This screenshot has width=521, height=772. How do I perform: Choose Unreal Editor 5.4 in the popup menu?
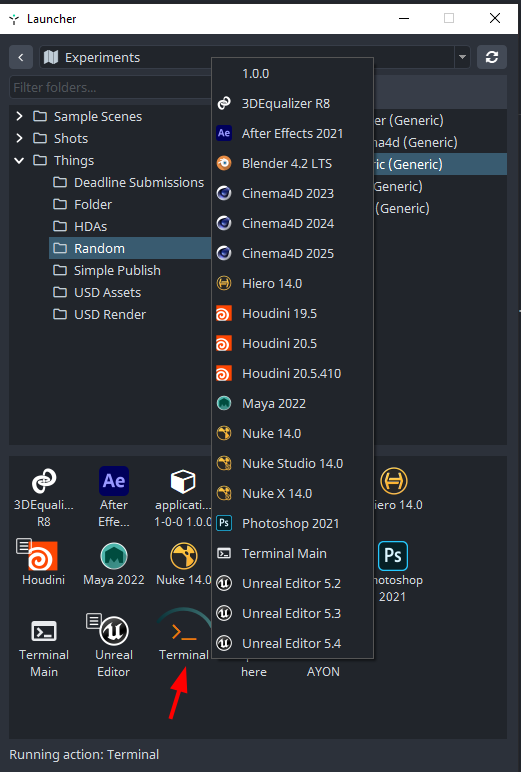pos(293,644)
